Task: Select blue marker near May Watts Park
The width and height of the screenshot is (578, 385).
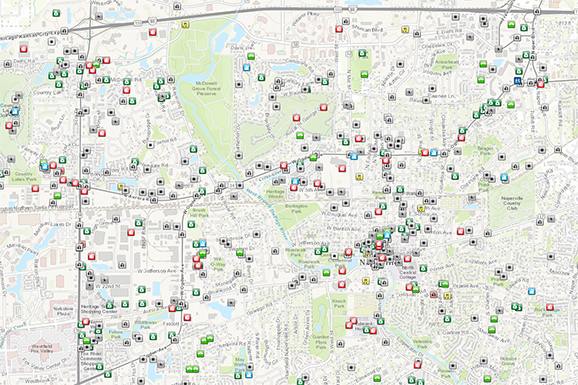Action: 249,375
